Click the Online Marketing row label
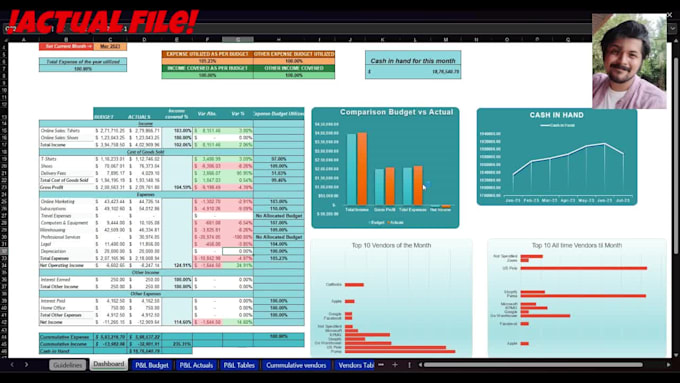Image resolution: width=680 pixels, height=383 pixels. click(x=58, y=202)
